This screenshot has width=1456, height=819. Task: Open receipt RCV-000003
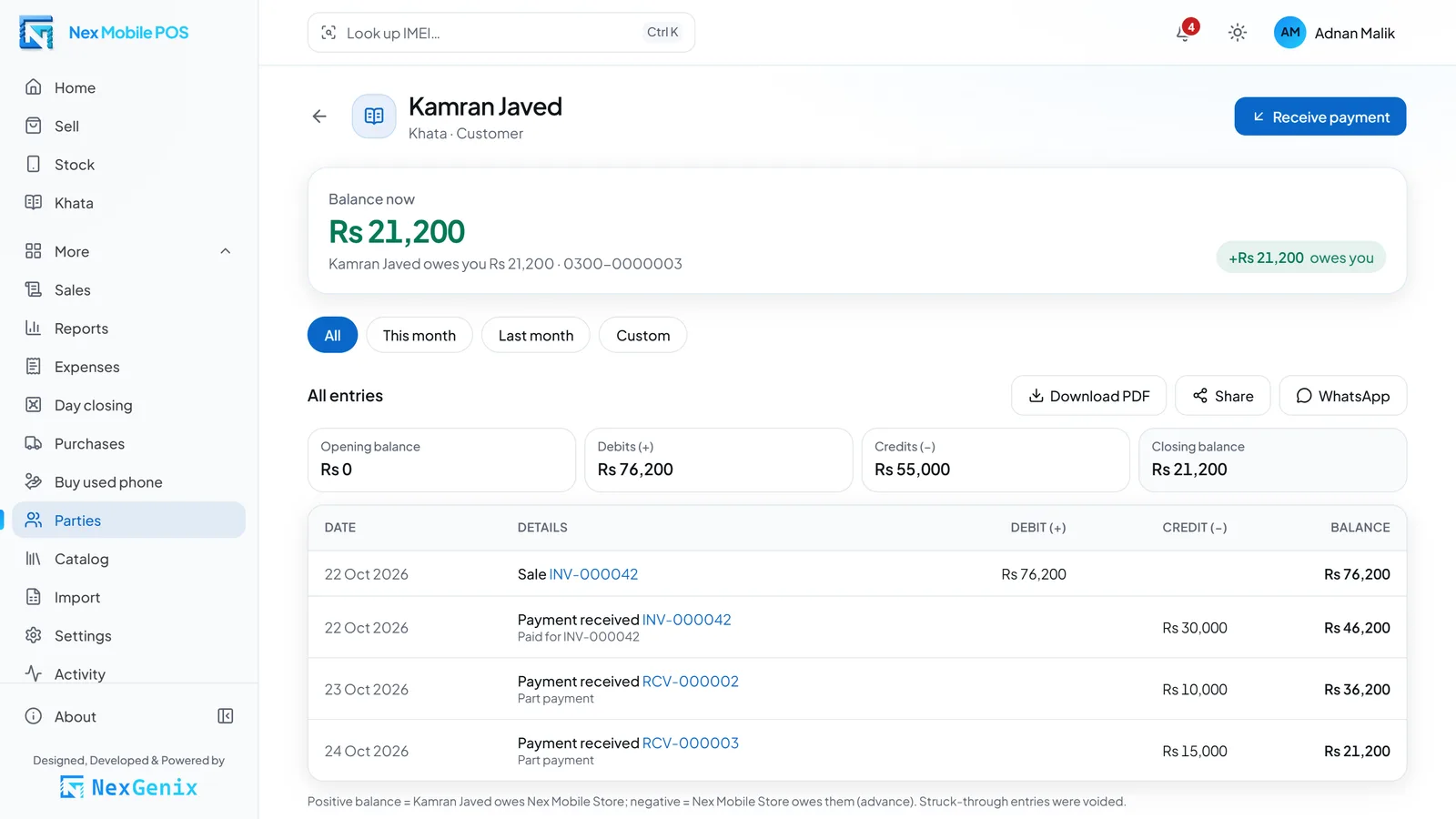[690, 743]
